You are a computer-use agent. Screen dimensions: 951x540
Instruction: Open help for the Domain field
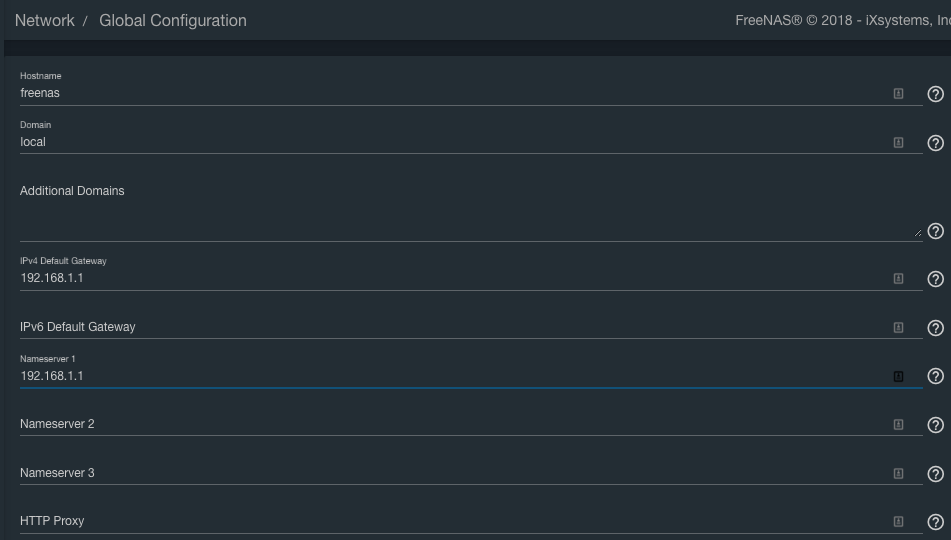coord(936,143)
